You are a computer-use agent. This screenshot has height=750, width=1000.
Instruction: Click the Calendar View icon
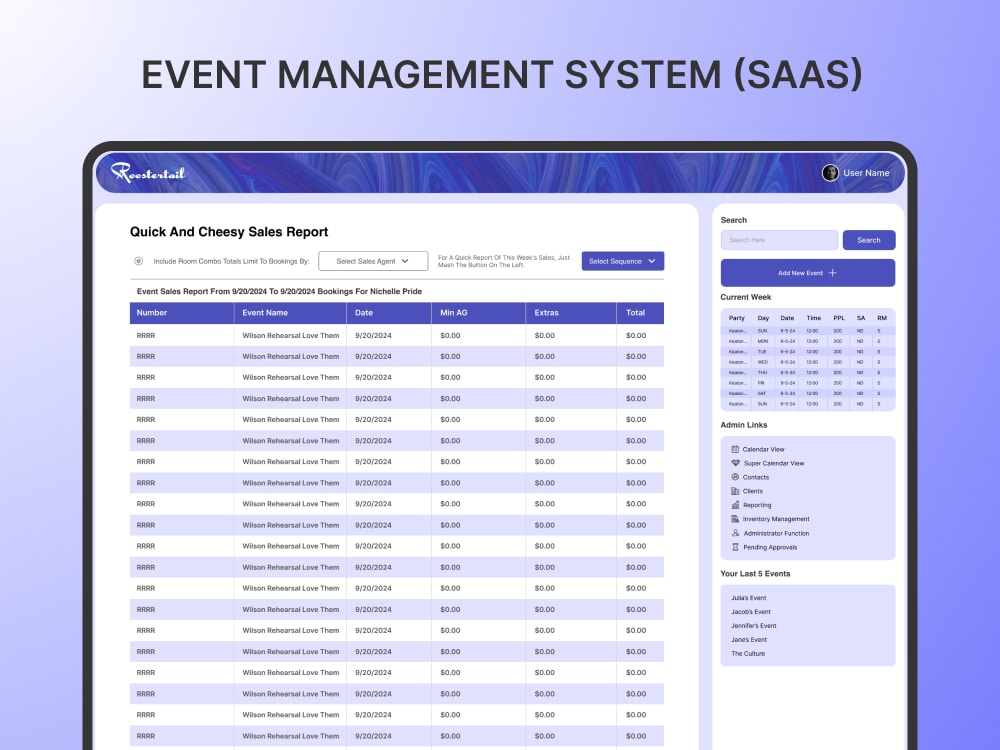pyautogui.click(x=735, y=449)
